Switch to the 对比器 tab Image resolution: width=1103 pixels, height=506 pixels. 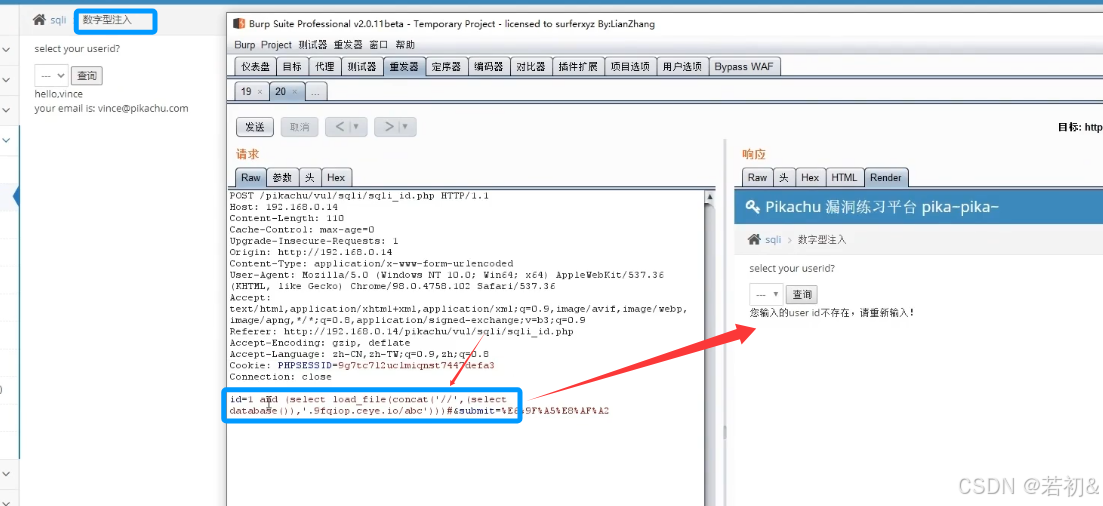pos(530,67)
